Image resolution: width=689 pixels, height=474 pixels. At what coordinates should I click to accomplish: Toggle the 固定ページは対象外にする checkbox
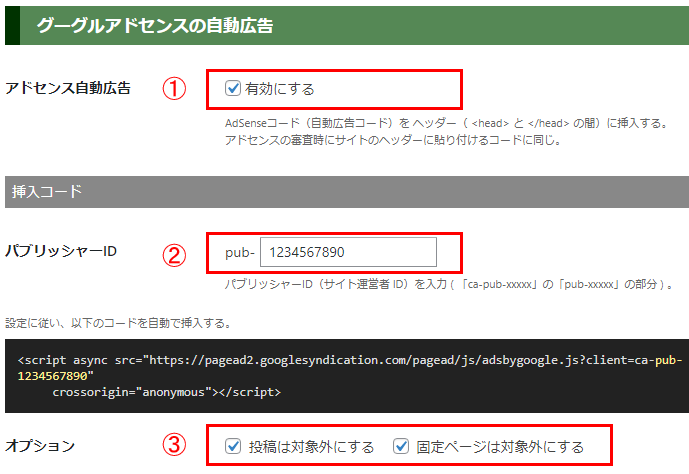pos(401,446)
